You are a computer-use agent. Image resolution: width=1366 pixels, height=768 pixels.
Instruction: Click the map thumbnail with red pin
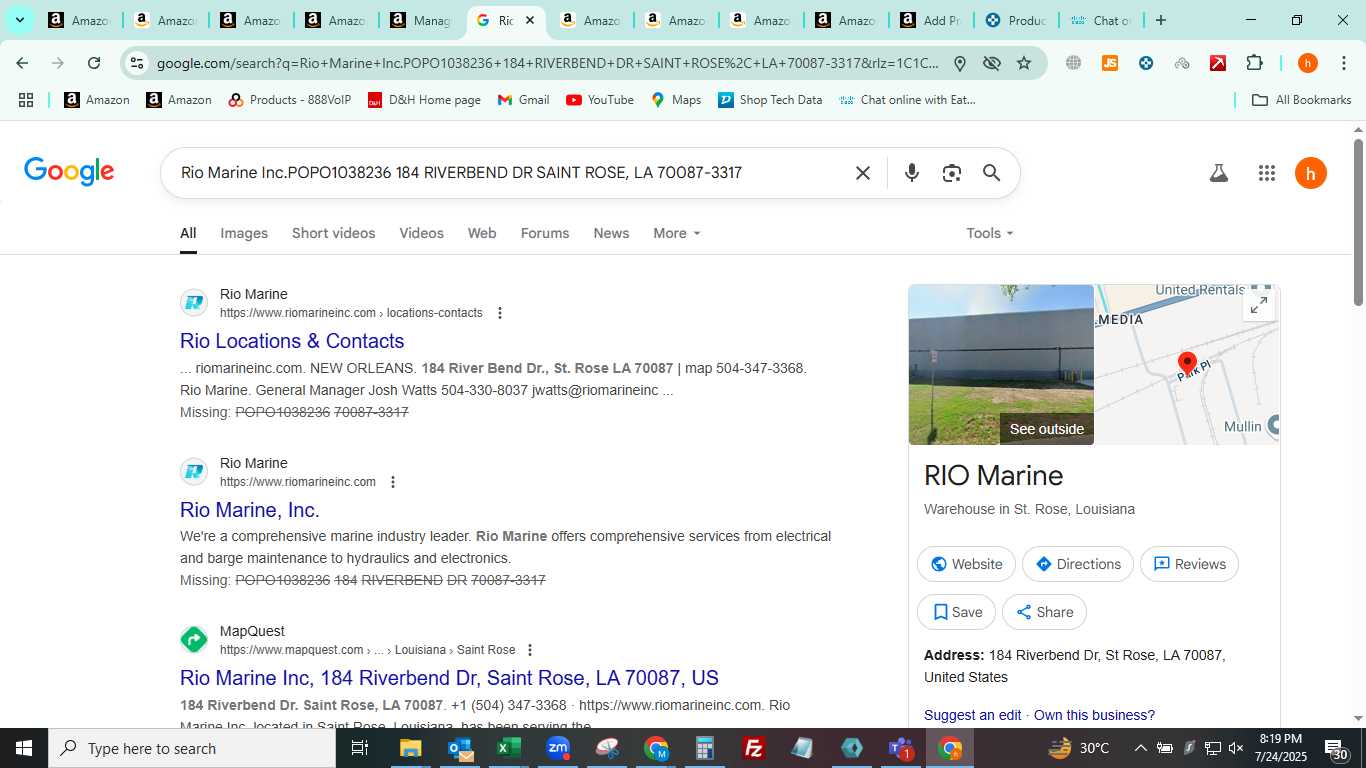[x=1187, y=364]
